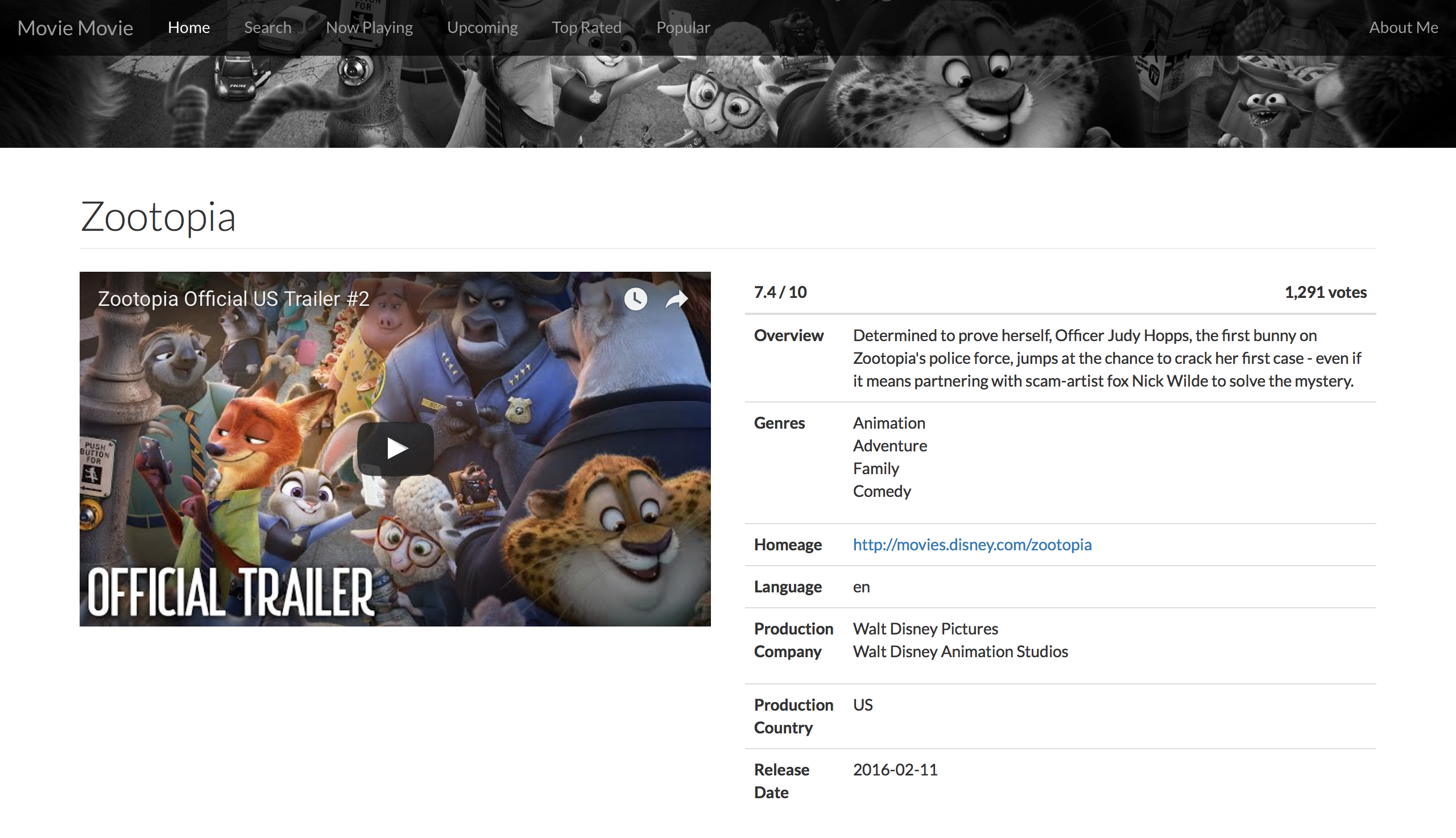
Task: Open Popular movies
Action: pos(684,27)
